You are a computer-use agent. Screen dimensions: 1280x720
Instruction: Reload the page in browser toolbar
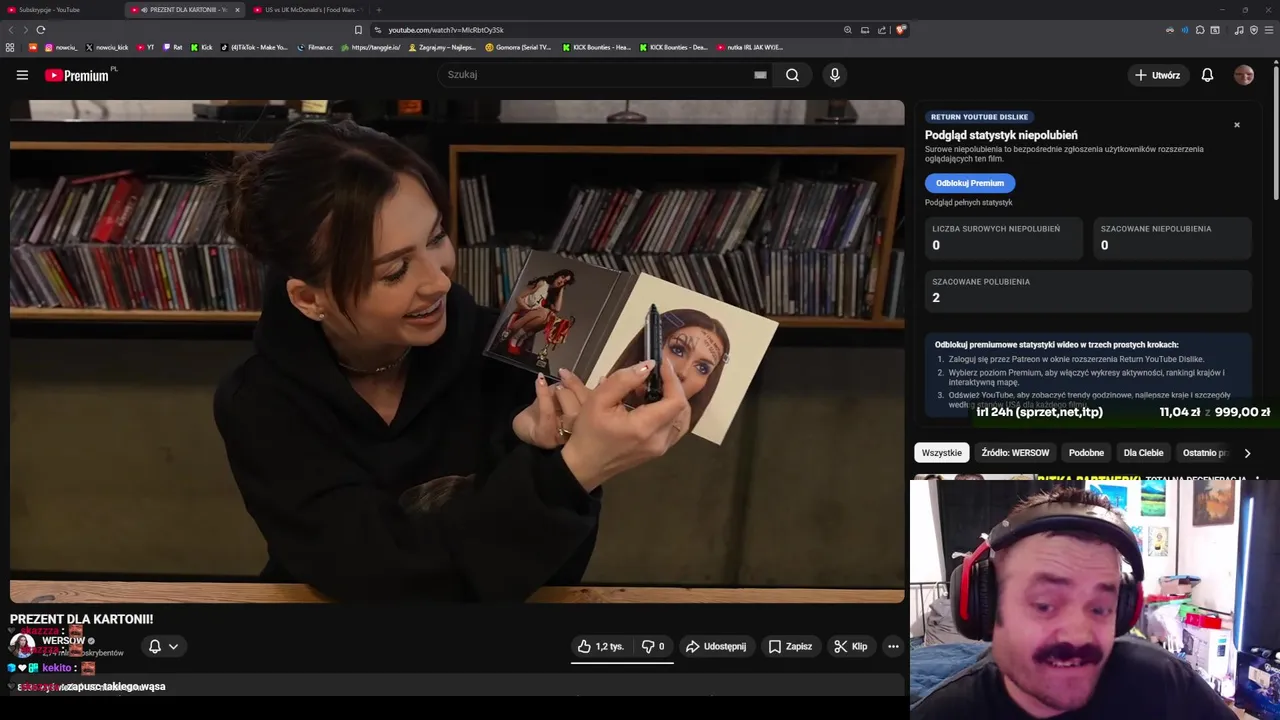click(40, 30)
